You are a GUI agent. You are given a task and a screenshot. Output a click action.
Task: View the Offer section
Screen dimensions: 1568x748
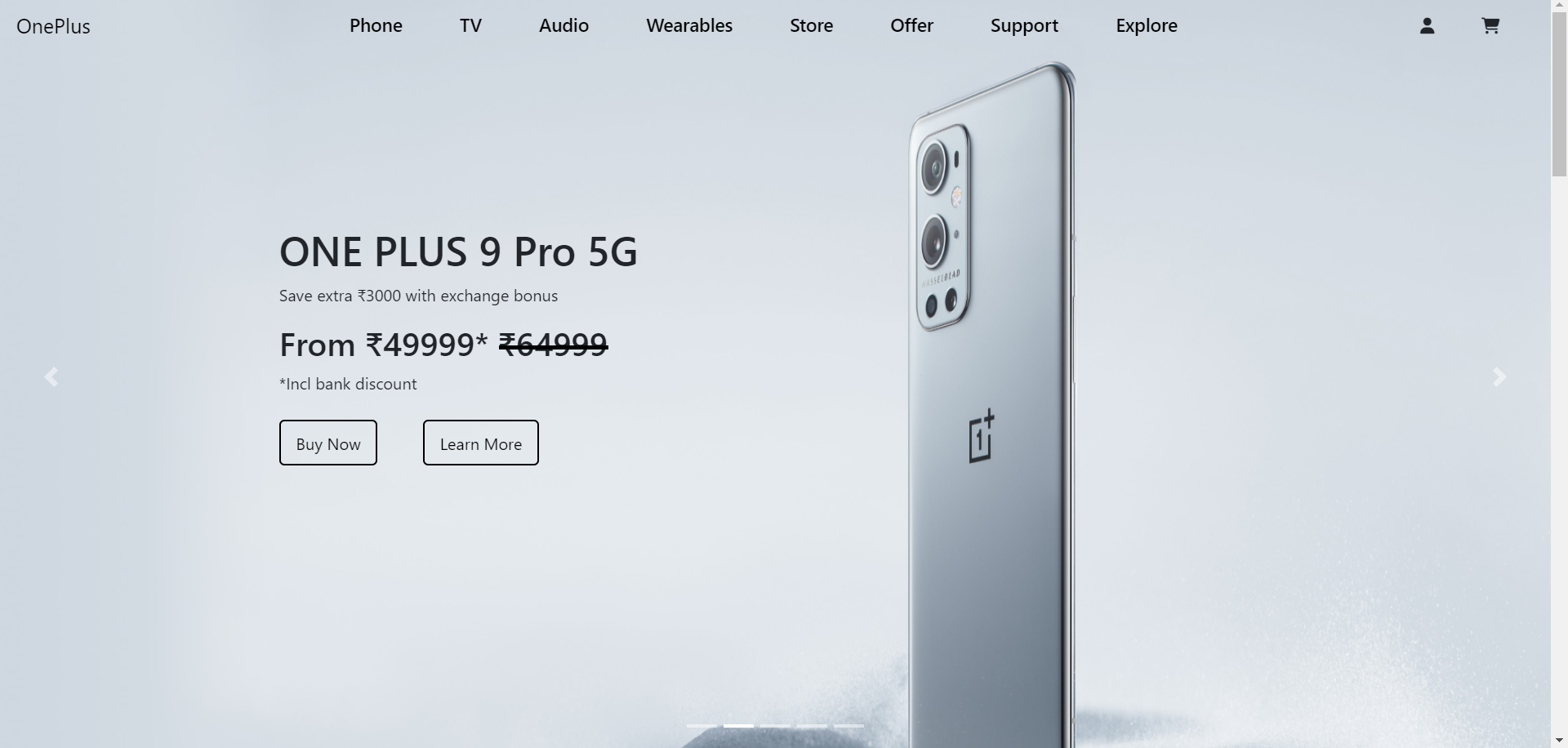tap(911, 25)
